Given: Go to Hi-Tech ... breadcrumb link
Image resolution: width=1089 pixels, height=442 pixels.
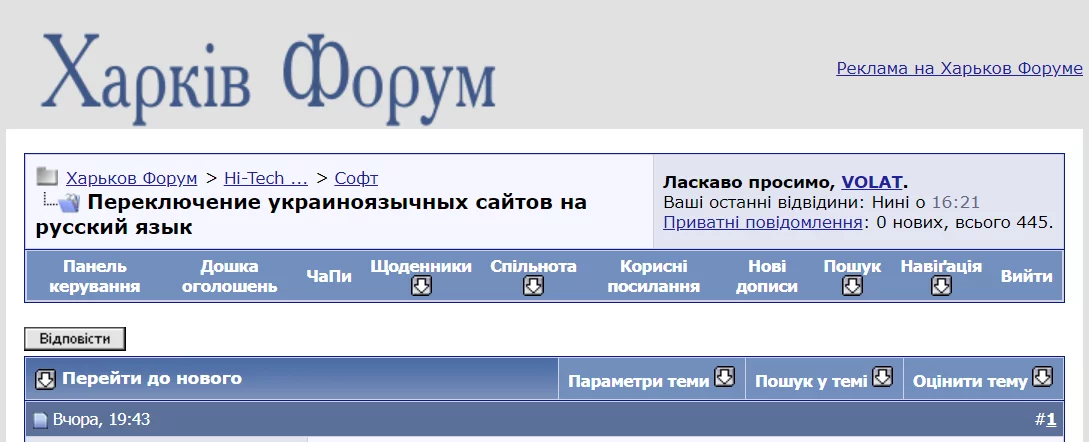Looking at the screenshot, I should coord(266,178).
